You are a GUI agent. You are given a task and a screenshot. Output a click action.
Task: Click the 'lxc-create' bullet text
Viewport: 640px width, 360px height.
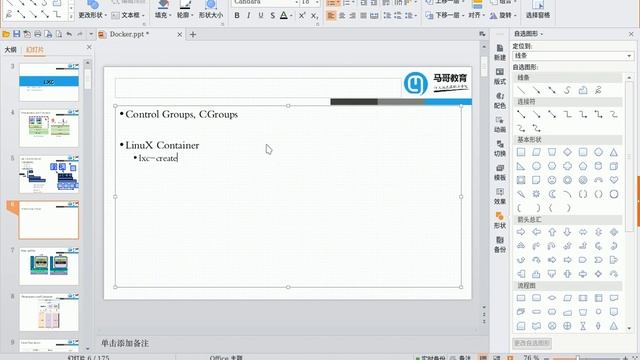coord(158,158)
